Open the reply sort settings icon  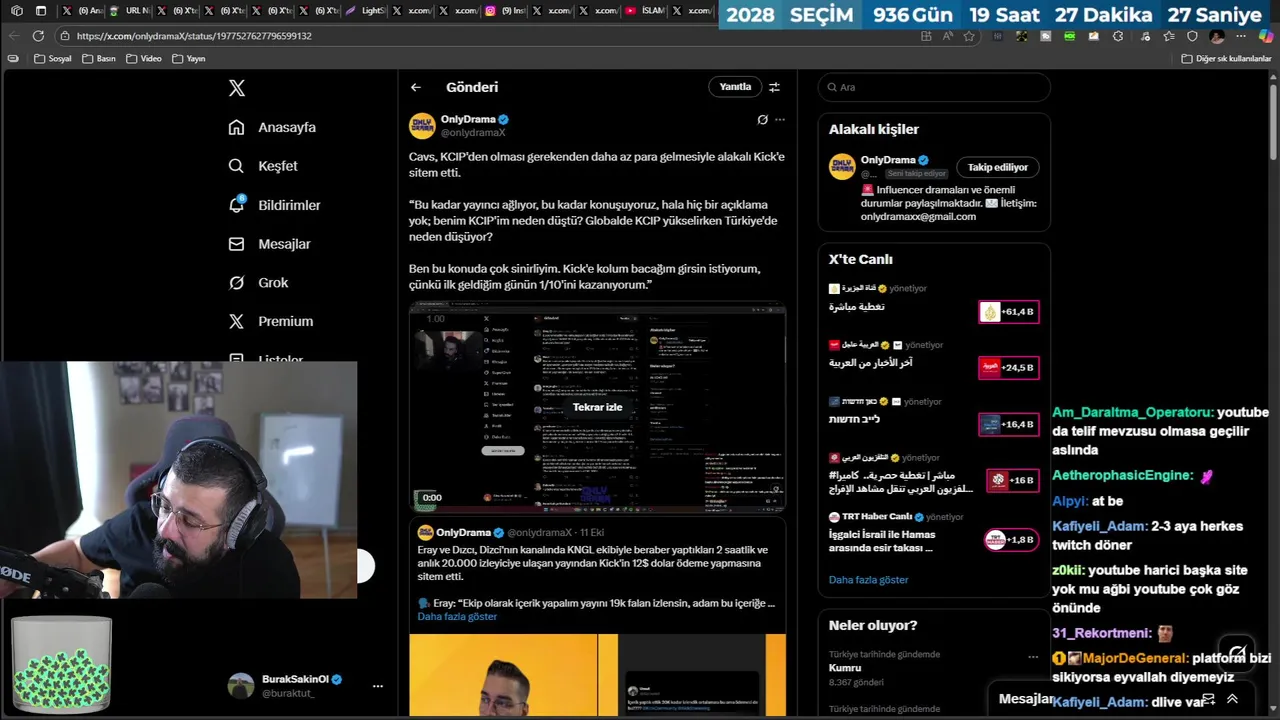(774, 87)
